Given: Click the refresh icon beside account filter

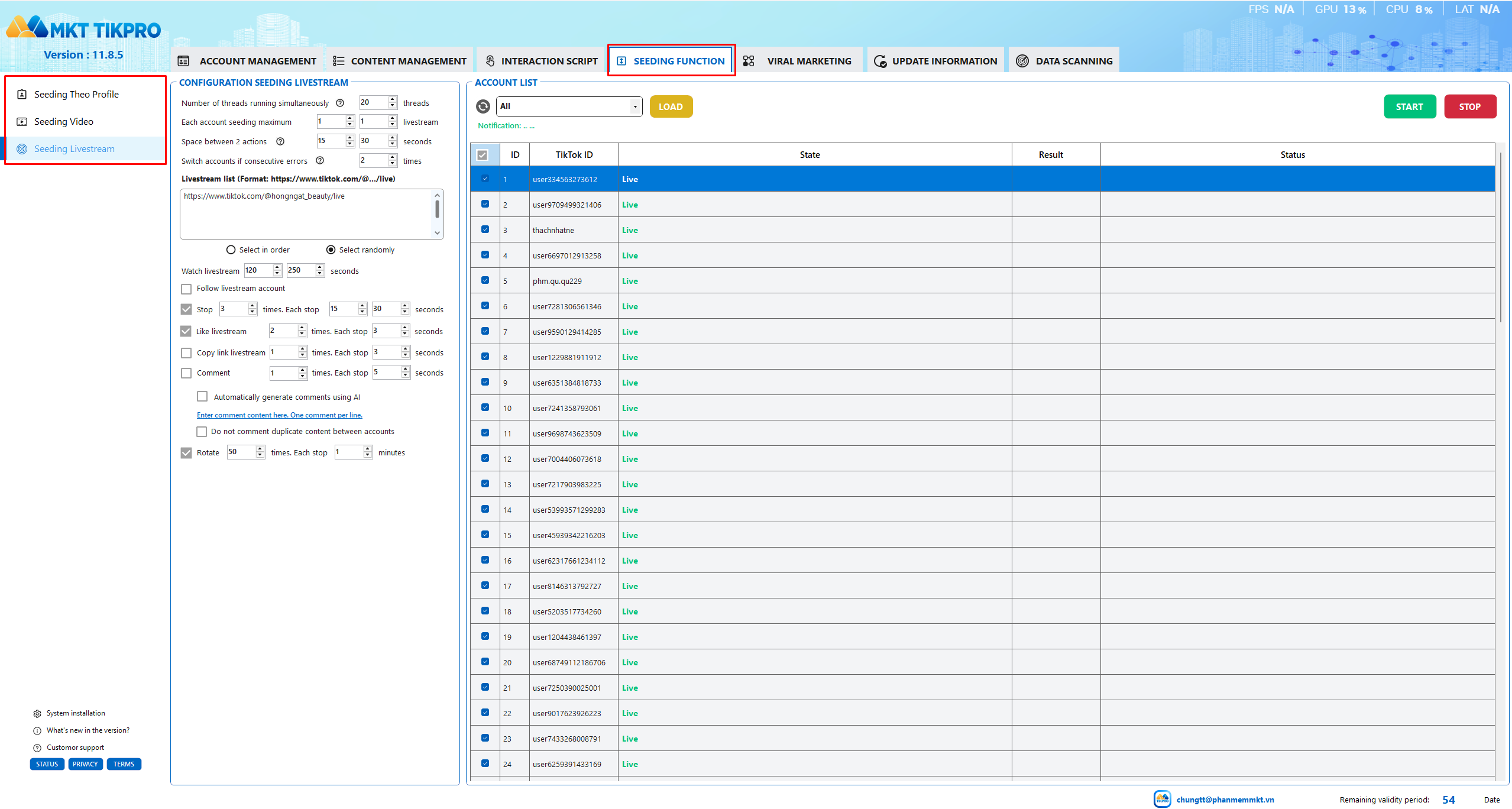Looking at the screenshot, I should pyautogui.click(x=483, y=106).
